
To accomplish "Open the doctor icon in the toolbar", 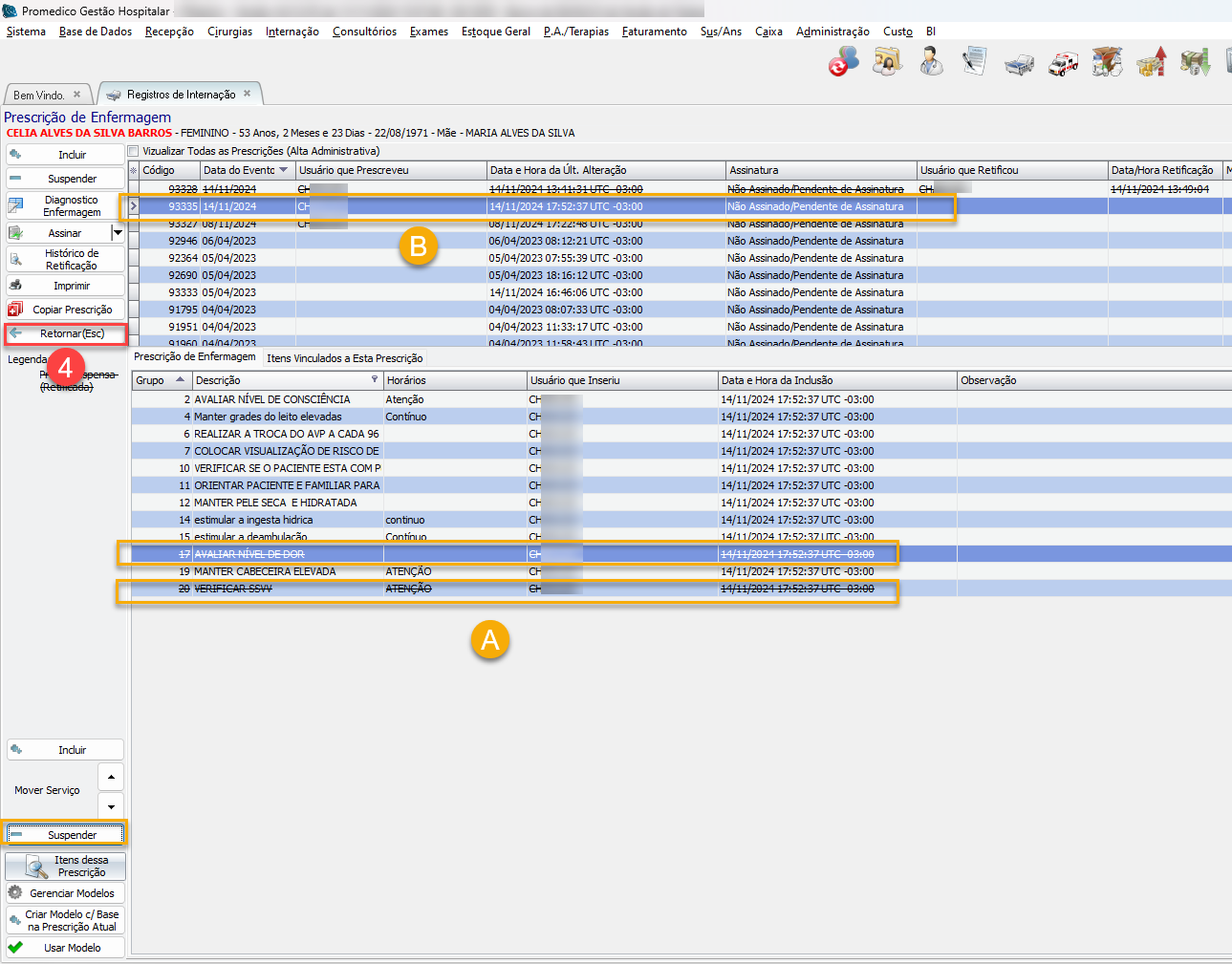I will (x=931, y=62).
